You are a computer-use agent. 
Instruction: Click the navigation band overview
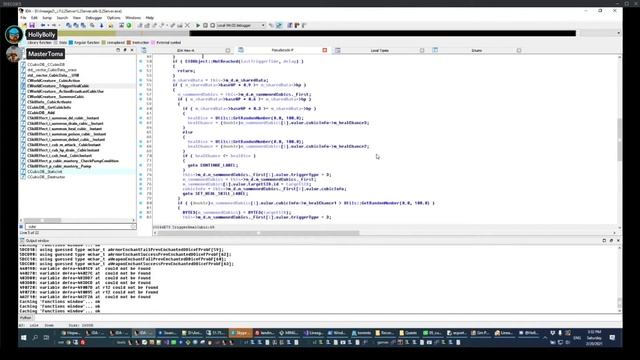pos(300,33)
